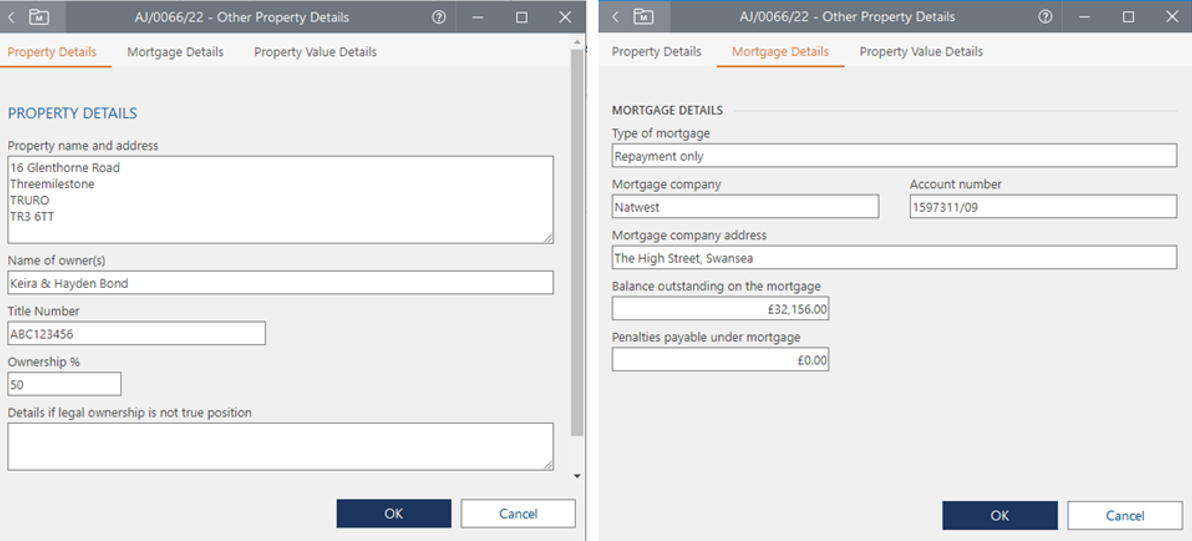
Task: Click folder icon in left window title bar
Action: [x=39, y=17]
